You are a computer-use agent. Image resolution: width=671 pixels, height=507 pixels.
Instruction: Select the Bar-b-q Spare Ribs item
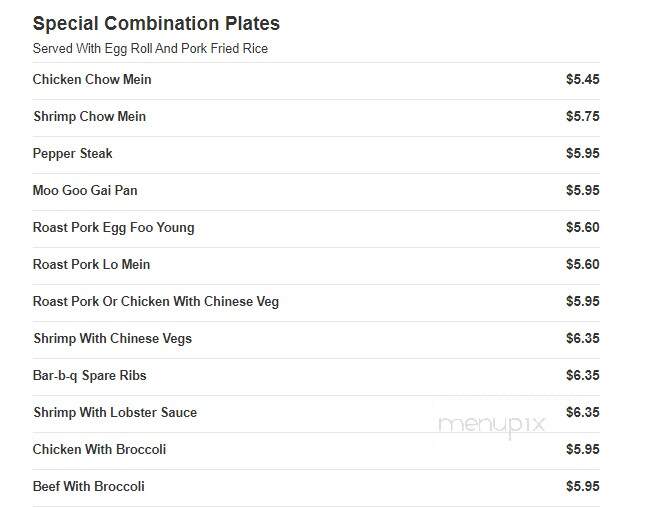pos(89,376)
